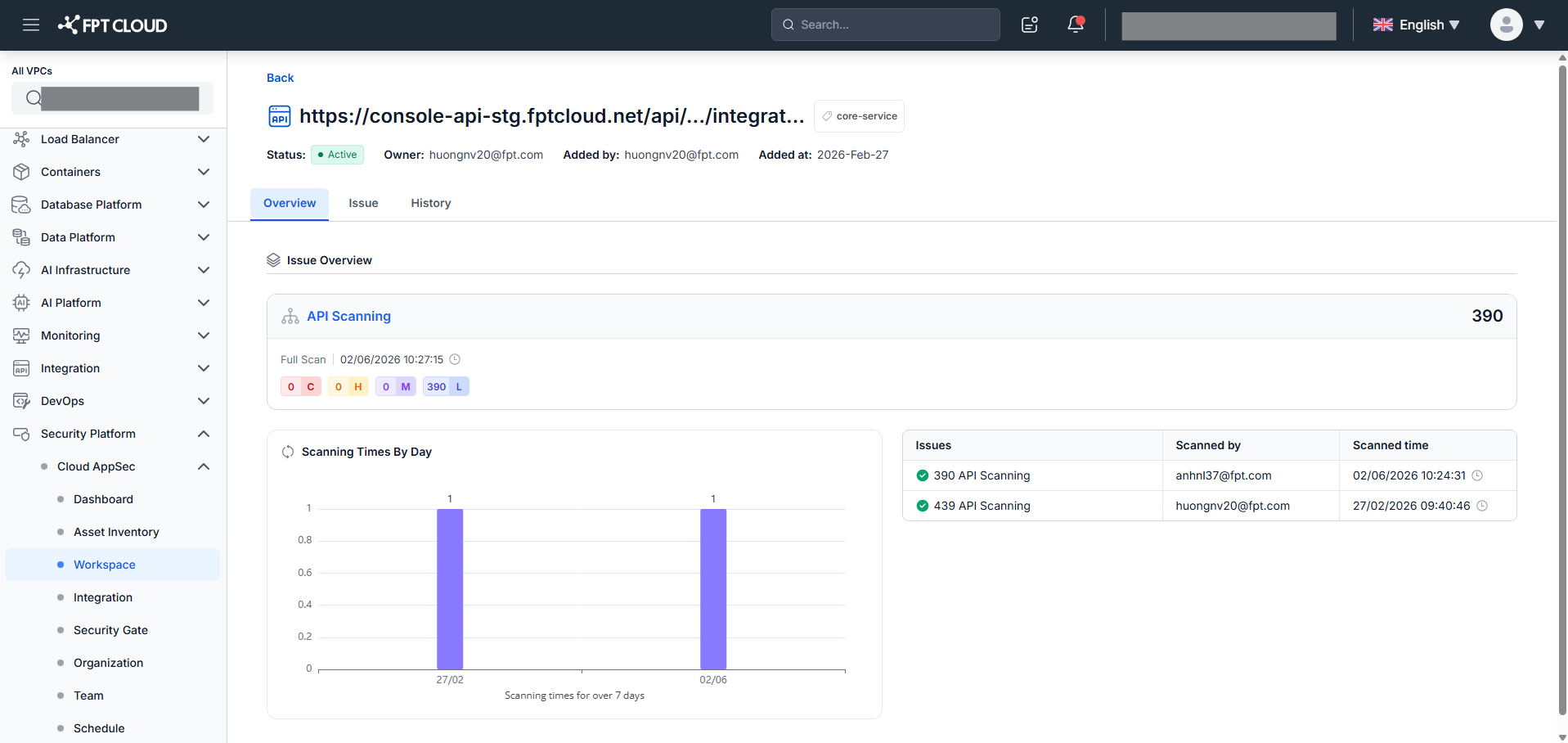This screenshot has height=743, width=1568.
Task: Click the core-service tag
Action: (859, 116)
